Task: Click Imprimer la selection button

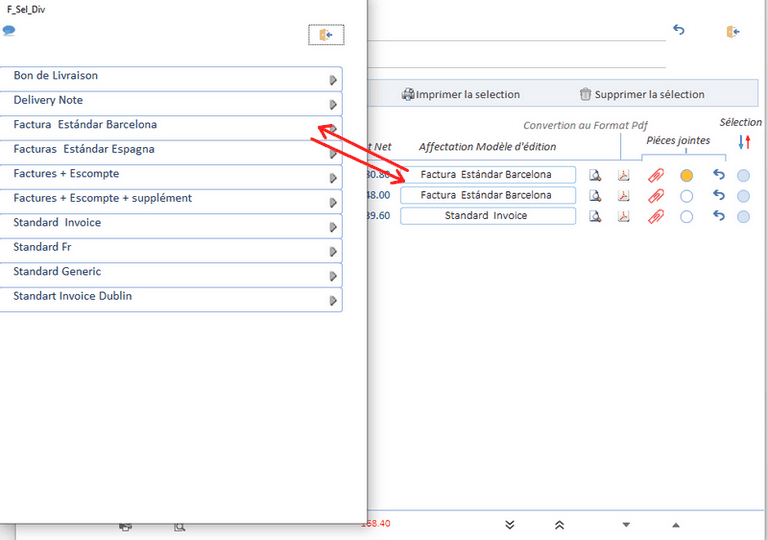Action: coord(461,94)
